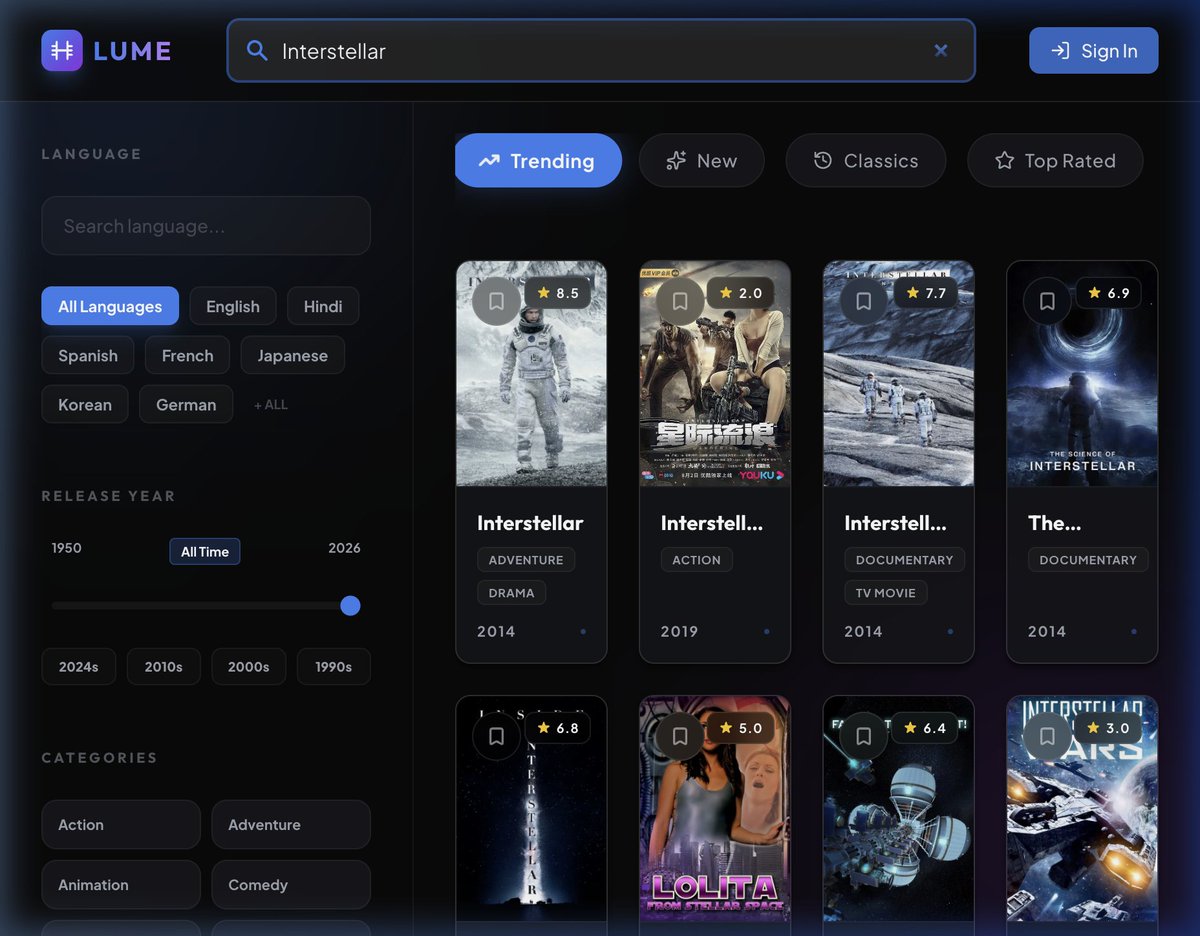Click the LUME logo icon

62,50
